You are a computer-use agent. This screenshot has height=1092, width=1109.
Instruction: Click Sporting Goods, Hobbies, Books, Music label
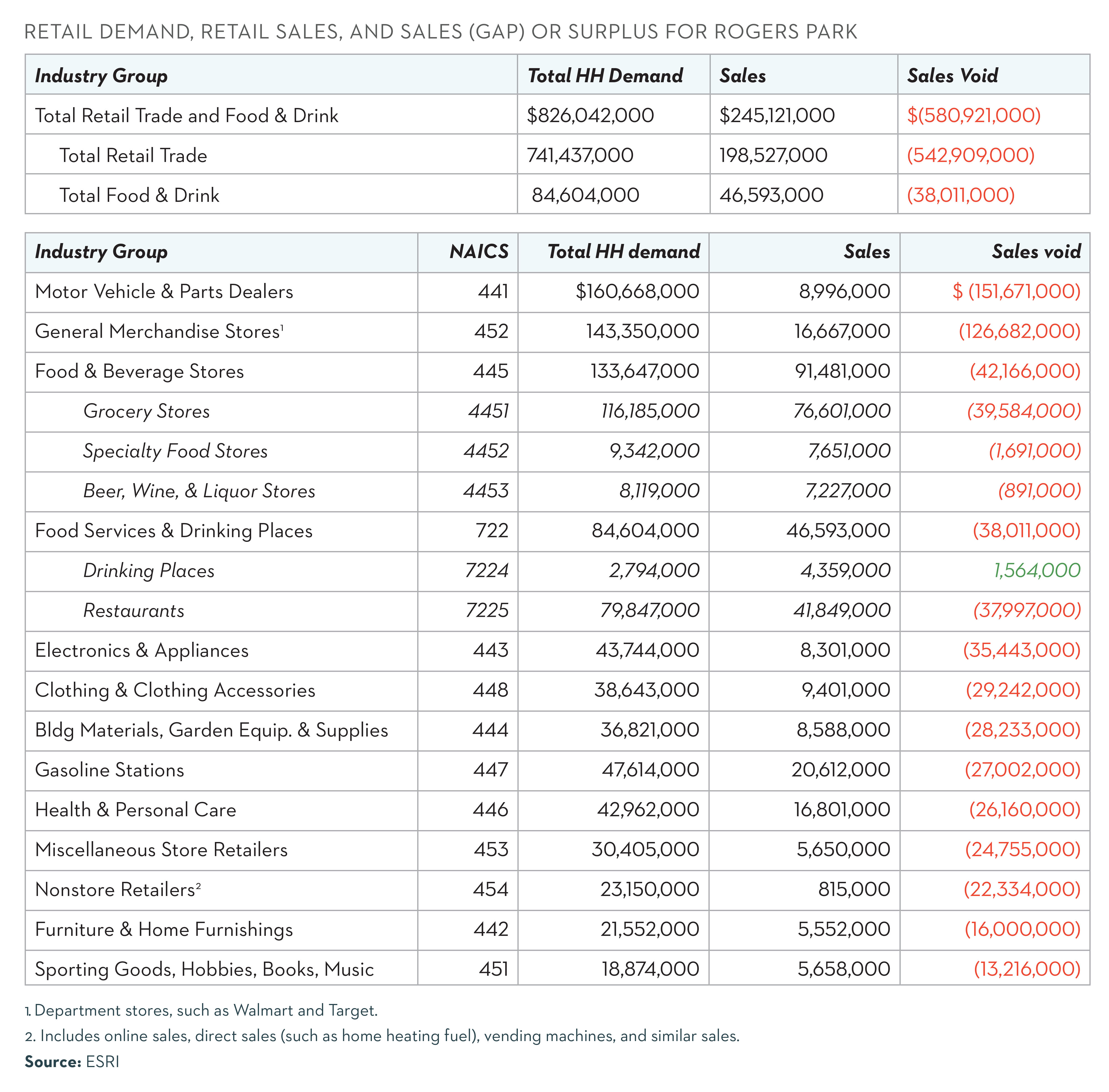point(204,969)
